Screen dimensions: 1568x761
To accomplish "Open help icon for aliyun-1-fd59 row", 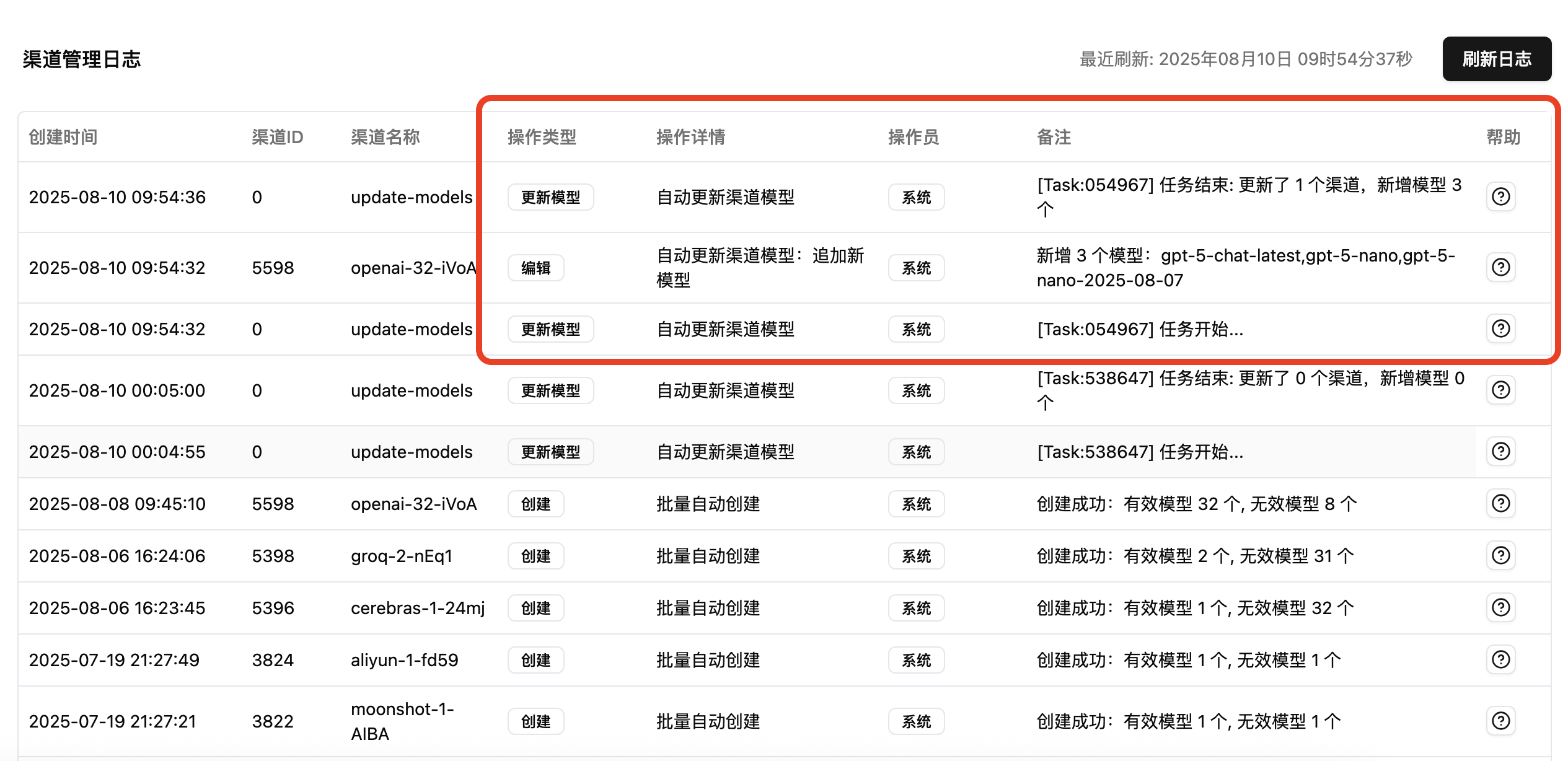I will [1500, 660].
